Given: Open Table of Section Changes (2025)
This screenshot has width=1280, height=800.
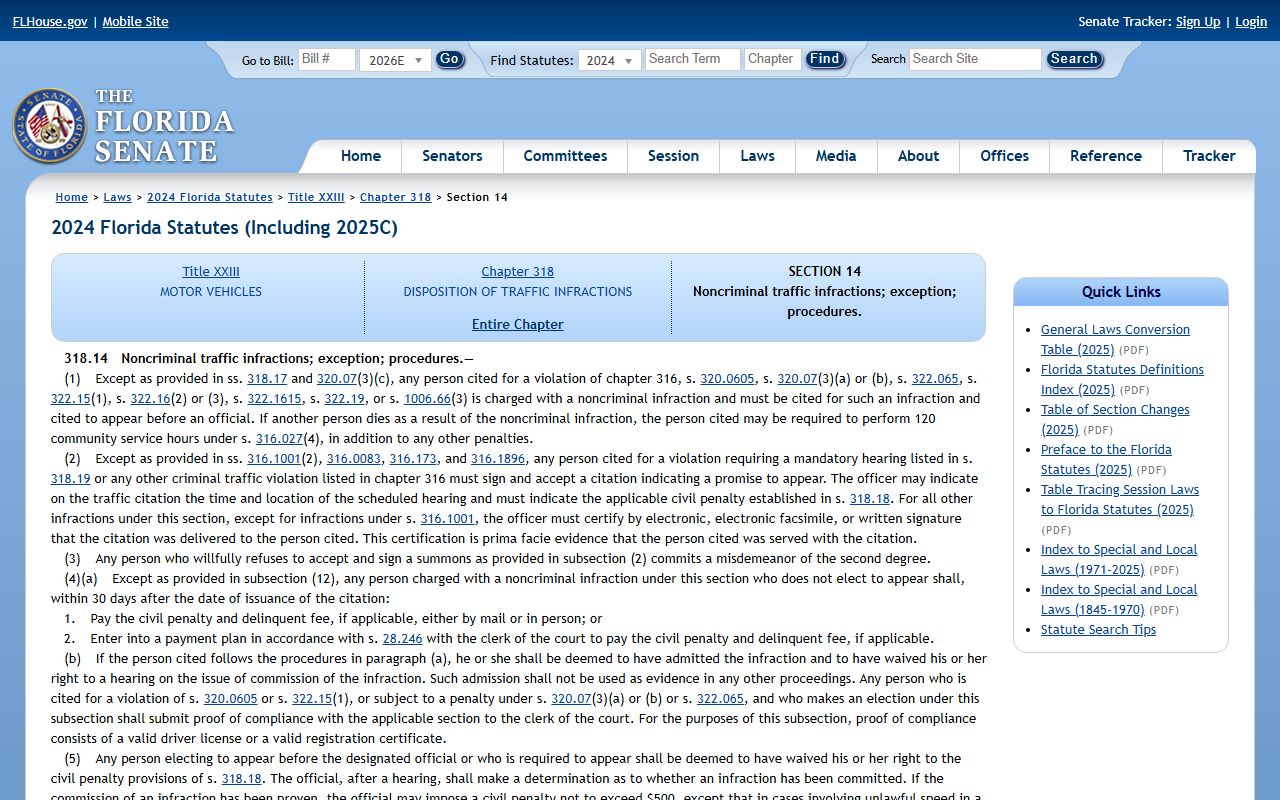Looking at the screenshot, I should pyautogui.click(x=1115, y=419).
